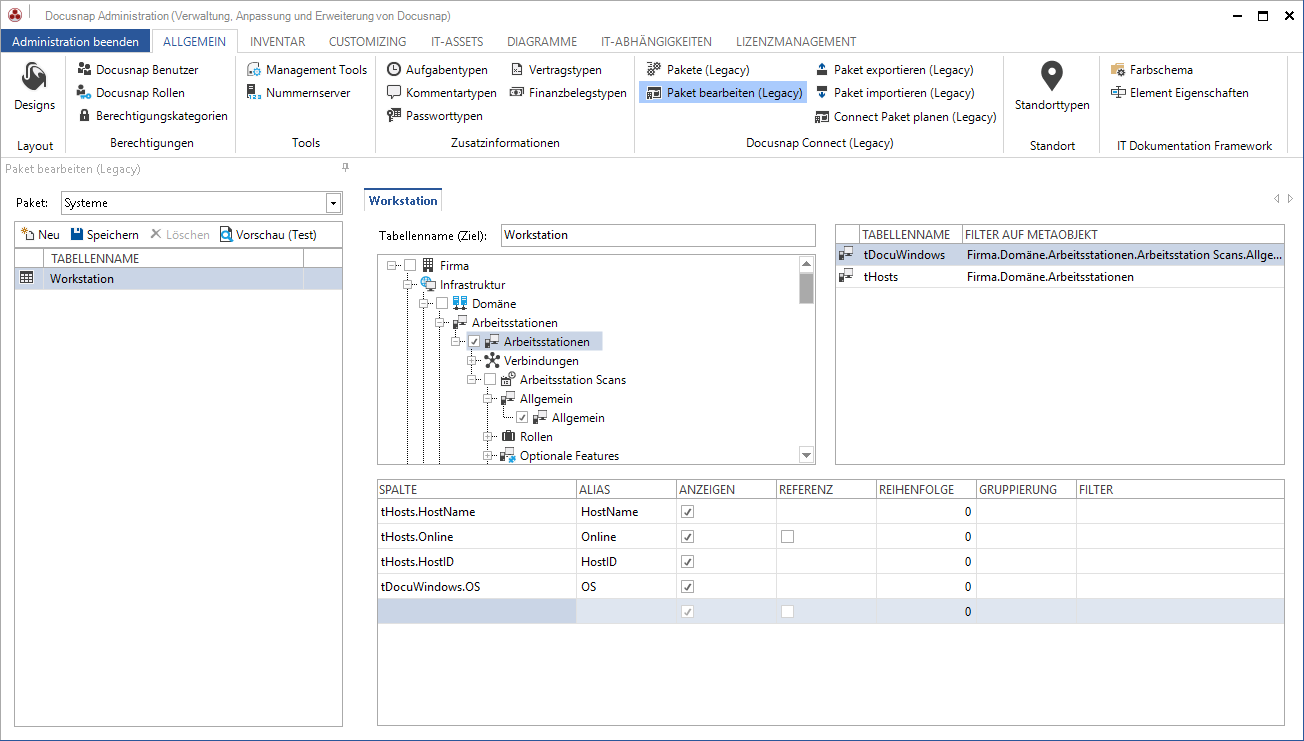The width and height of the screenshot is (1304, 741).
Task: Open the Paket dropdown
Action: [x=333, y=203]
